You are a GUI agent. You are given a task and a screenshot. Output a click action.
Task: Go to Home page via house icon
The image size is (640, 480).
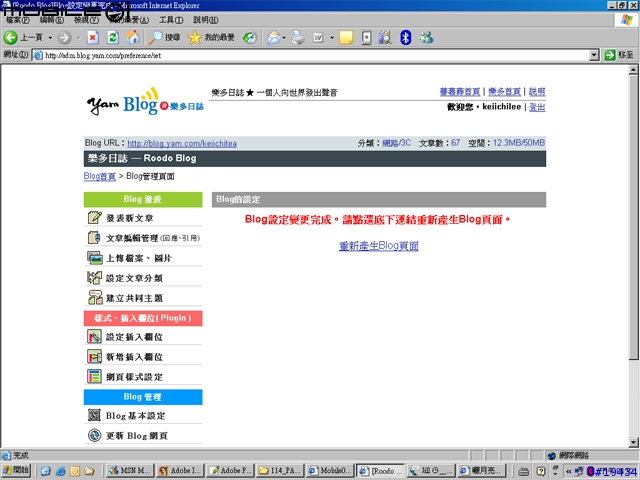click(133, 38)
